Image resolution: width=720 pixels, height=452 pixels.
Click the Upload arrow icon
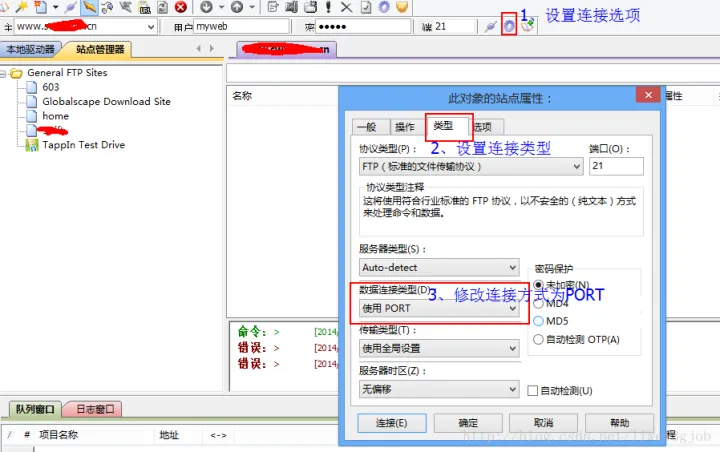[237, 6]
